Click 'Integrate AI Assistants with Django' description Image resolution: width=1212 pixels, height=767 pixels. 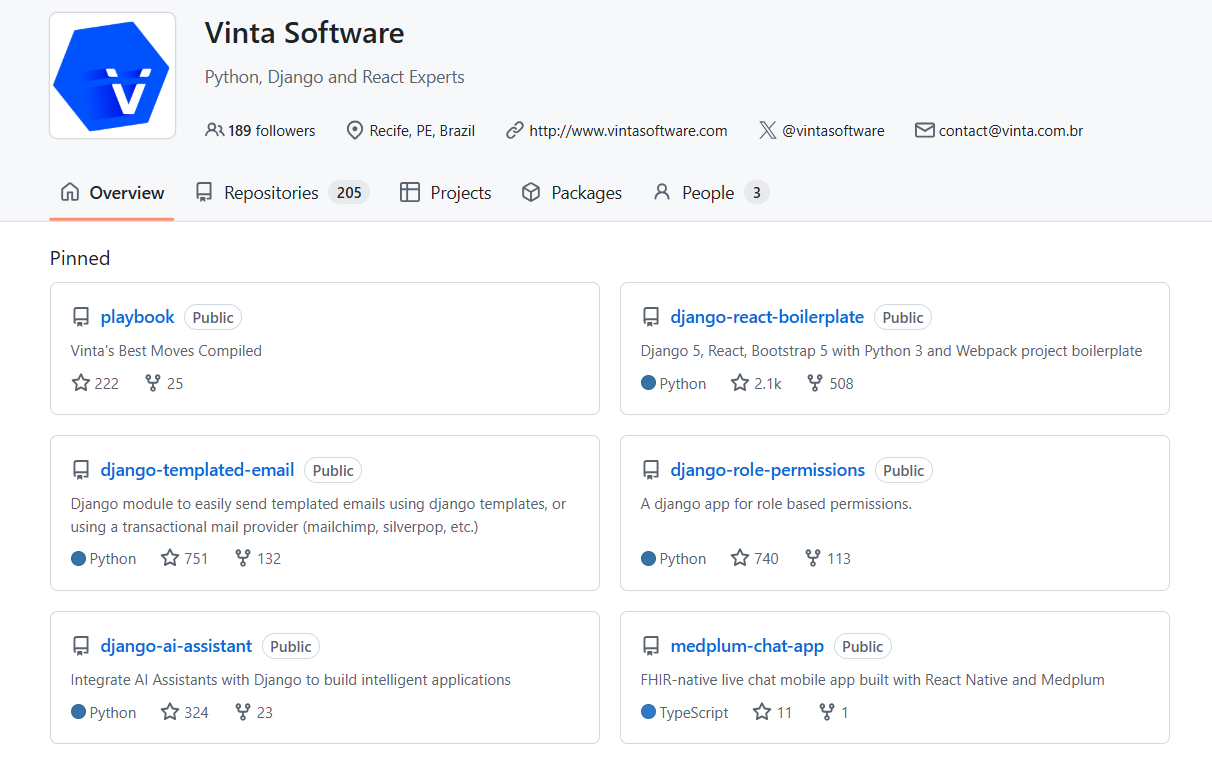click(x=291, y=680)
